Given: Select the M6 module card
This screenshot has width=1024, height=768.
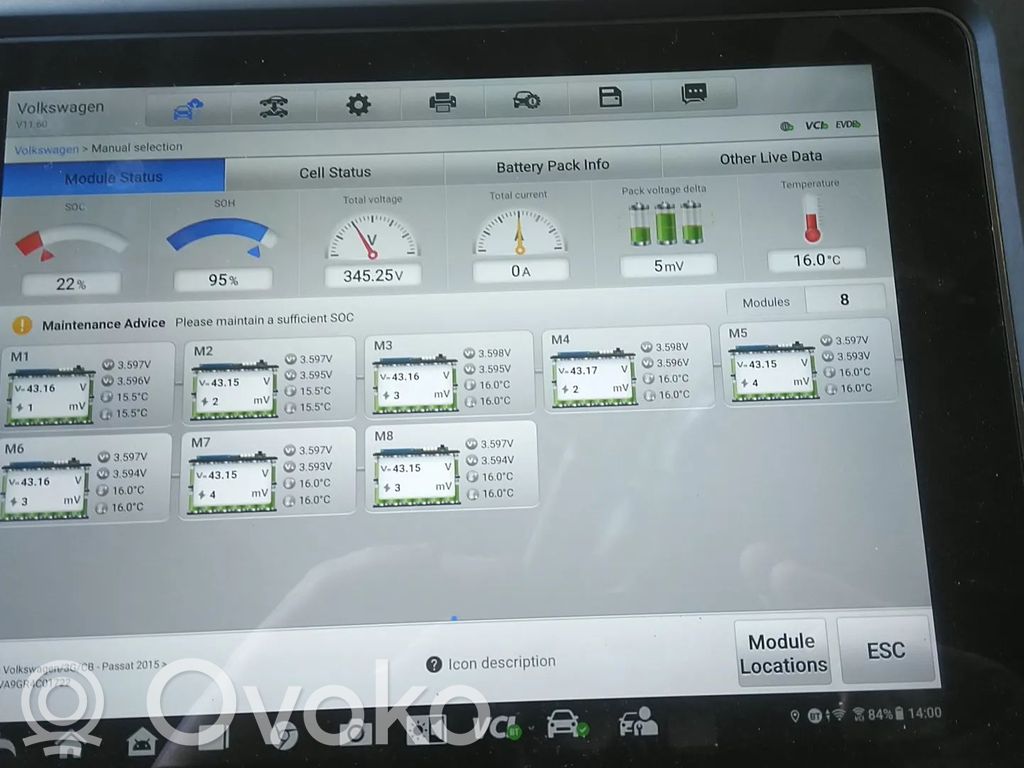Looking at the screenshot, I should point(86,479).
